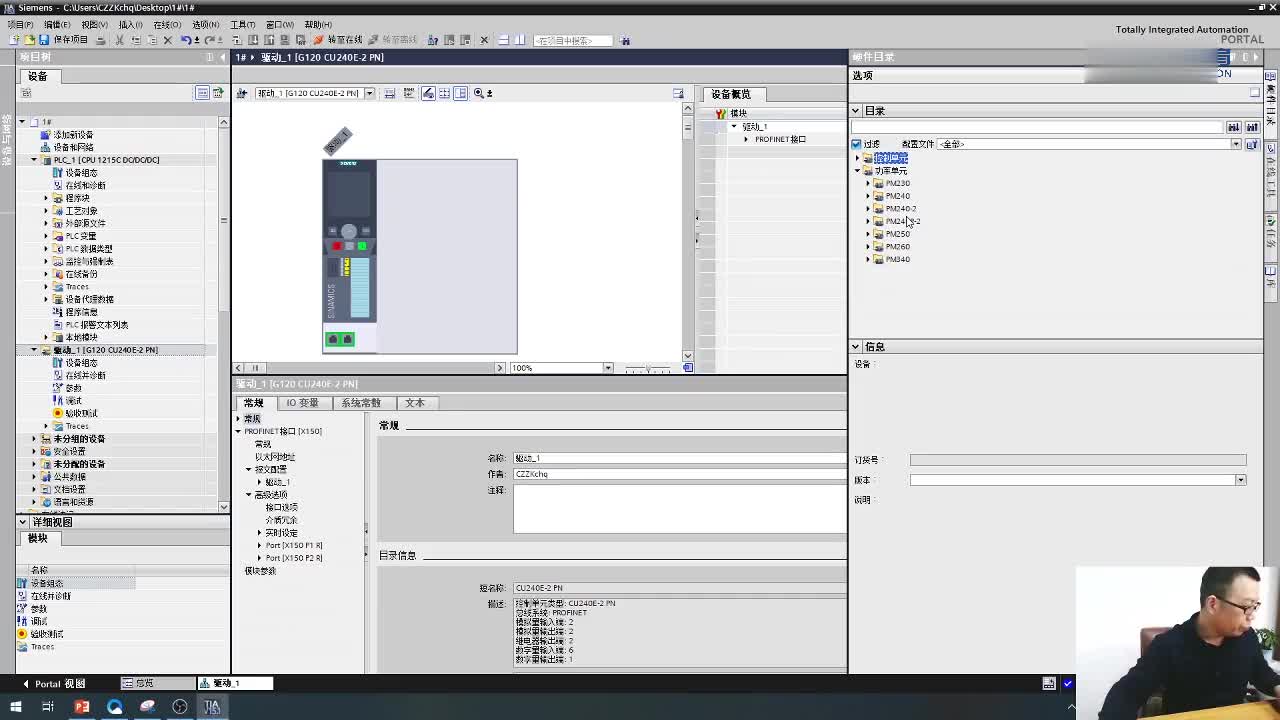Select the PM240 folder in catalog

pos(897,196)
